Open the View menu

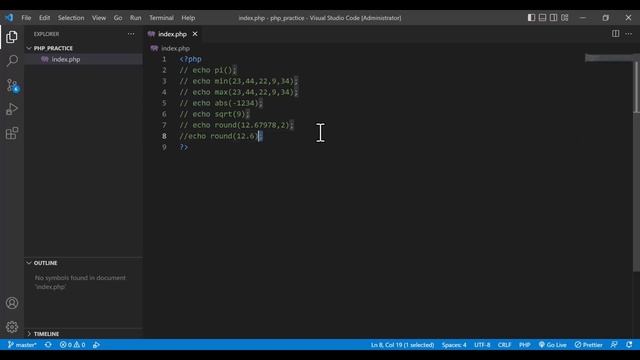coord(99,18)
